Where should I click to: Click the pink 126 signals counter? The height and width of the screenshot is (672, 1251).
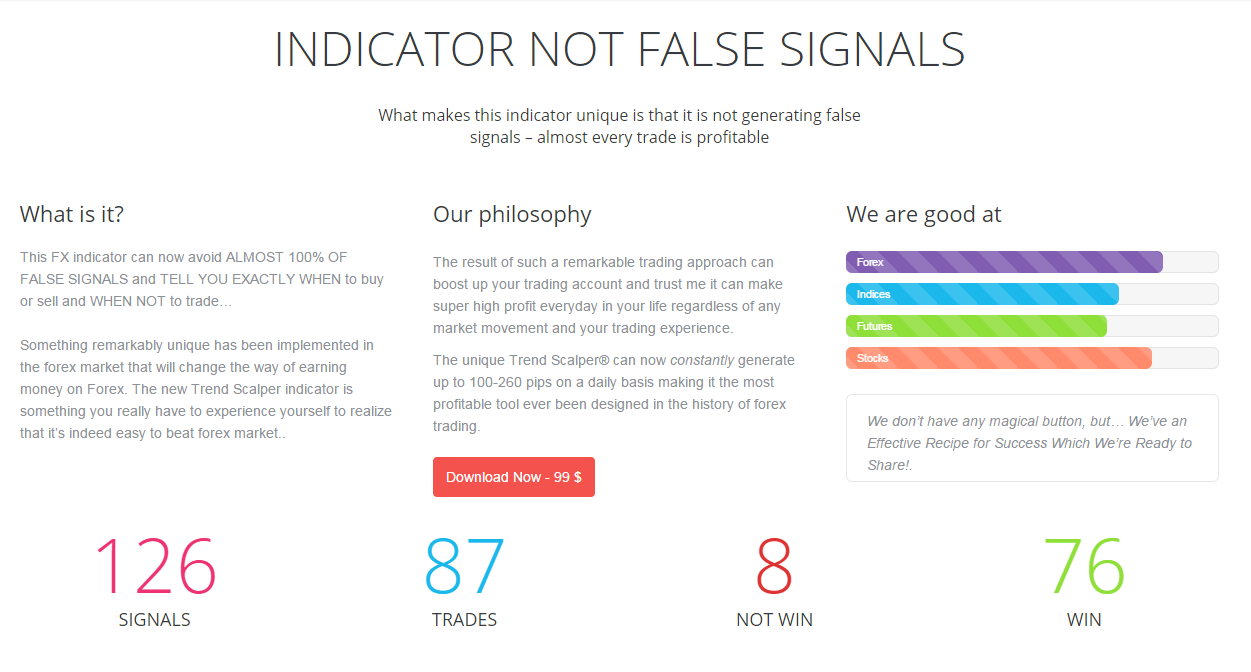tap(155, 566)
